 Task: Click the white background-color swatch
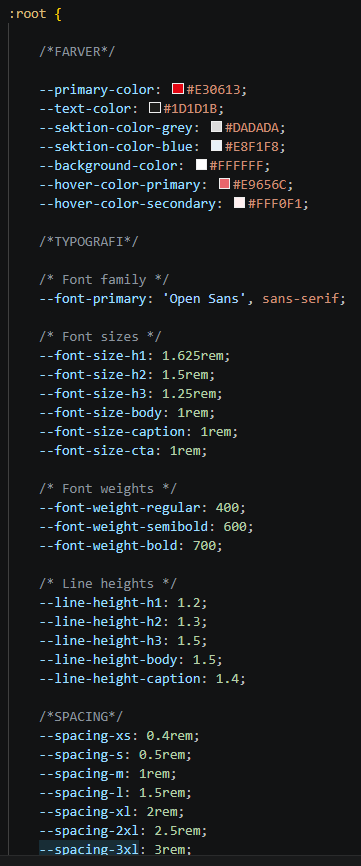pyautogui.click(x=201, y=165)
